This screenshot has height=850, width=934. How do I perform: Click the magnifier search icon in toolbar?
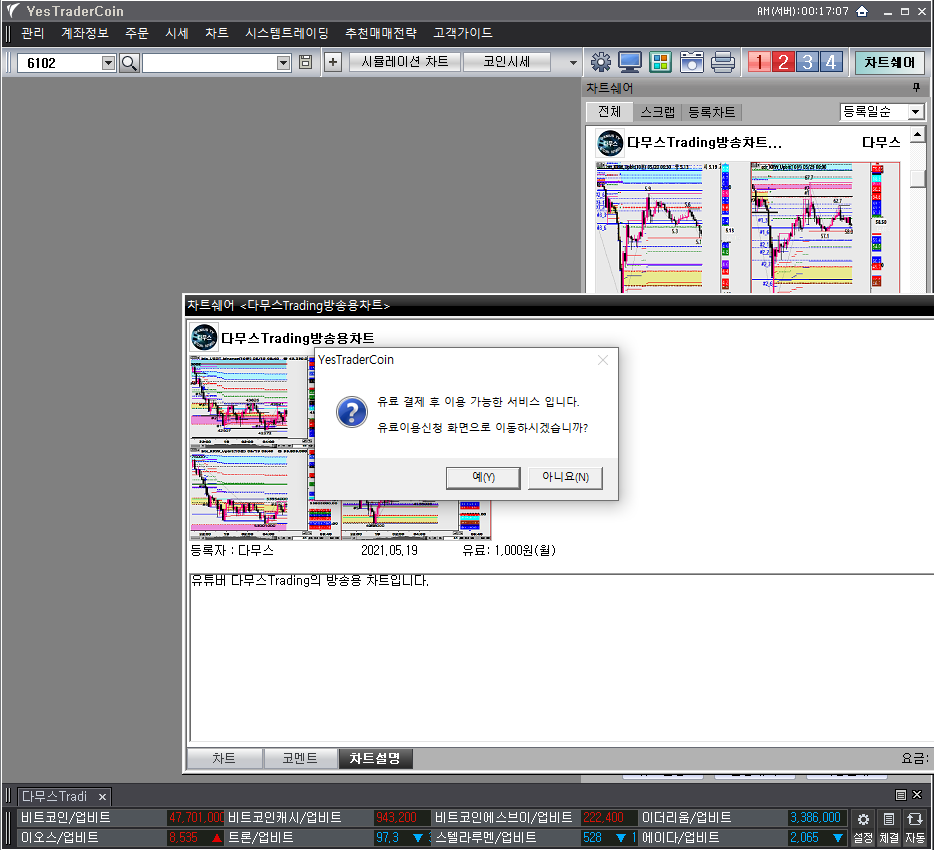point(129,63)
